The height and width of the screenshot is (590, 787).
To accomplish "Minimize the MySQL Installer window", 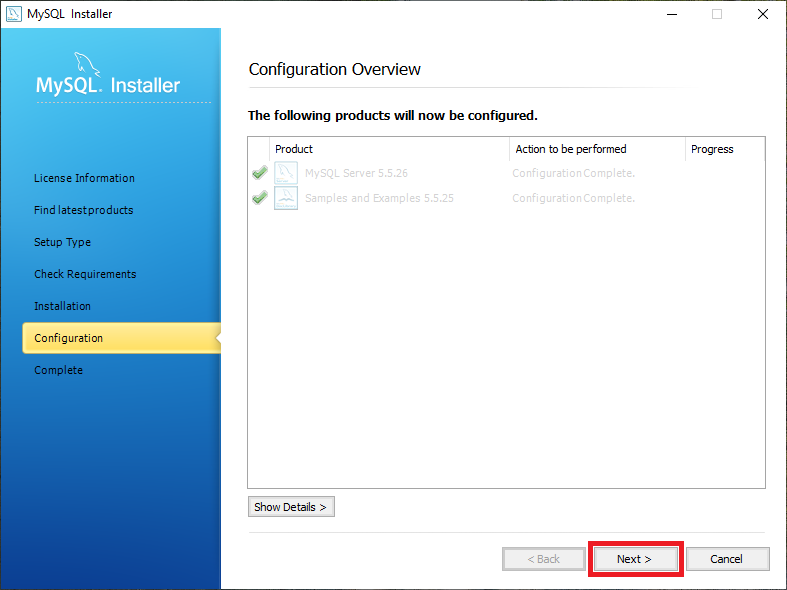I will 672,14.
